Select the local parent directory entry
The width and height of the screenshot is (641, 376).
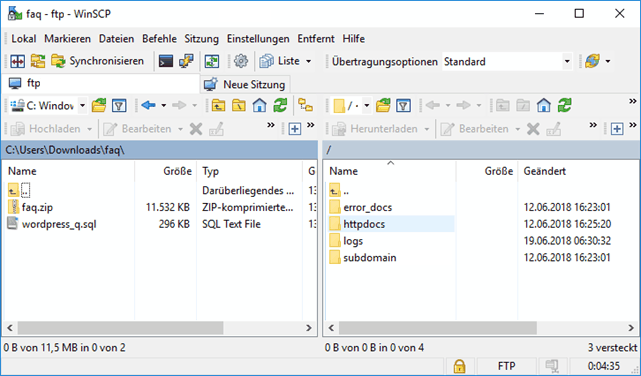pyautogui.click(x=19, y=190)
